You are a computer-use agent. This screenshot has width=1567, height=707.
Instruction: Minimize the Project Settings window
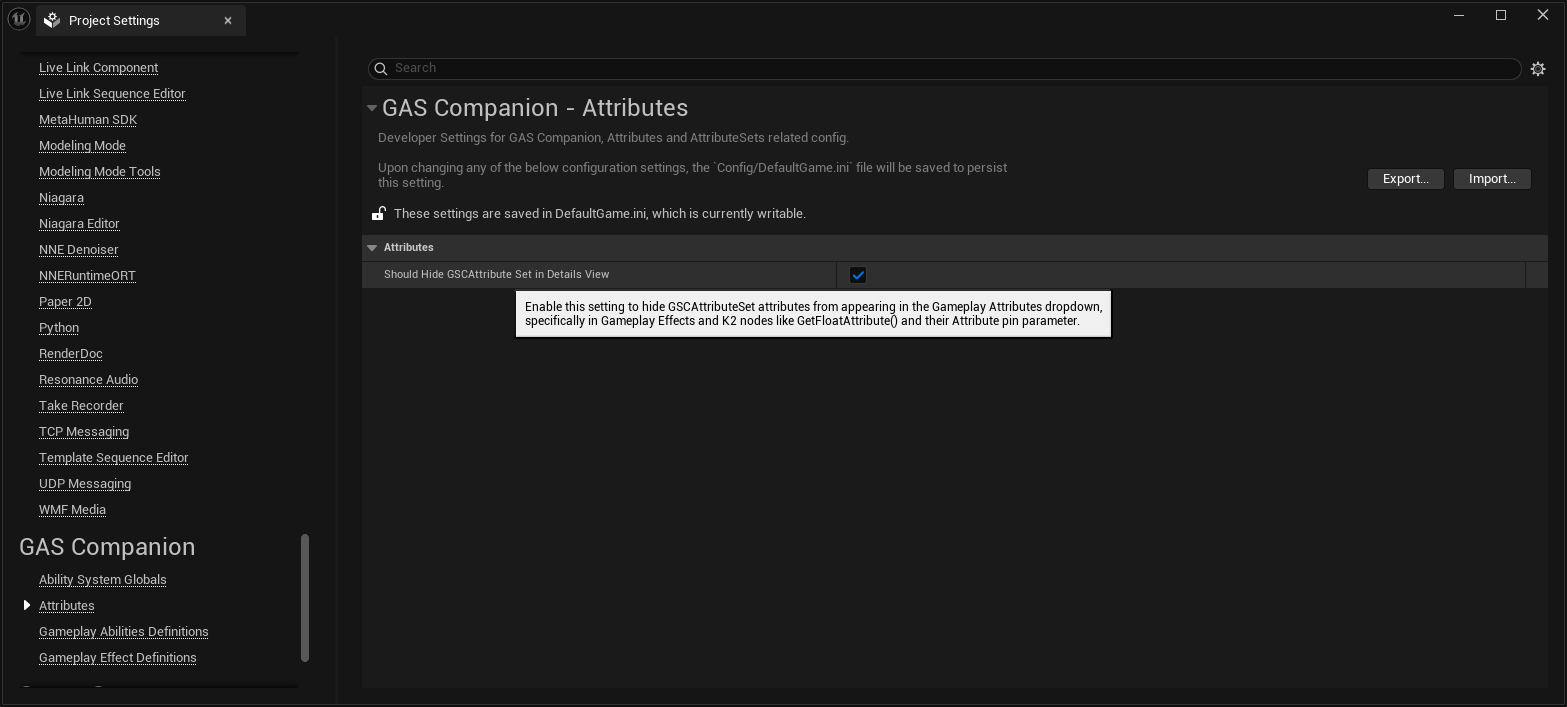click(x=1461, y=15)
